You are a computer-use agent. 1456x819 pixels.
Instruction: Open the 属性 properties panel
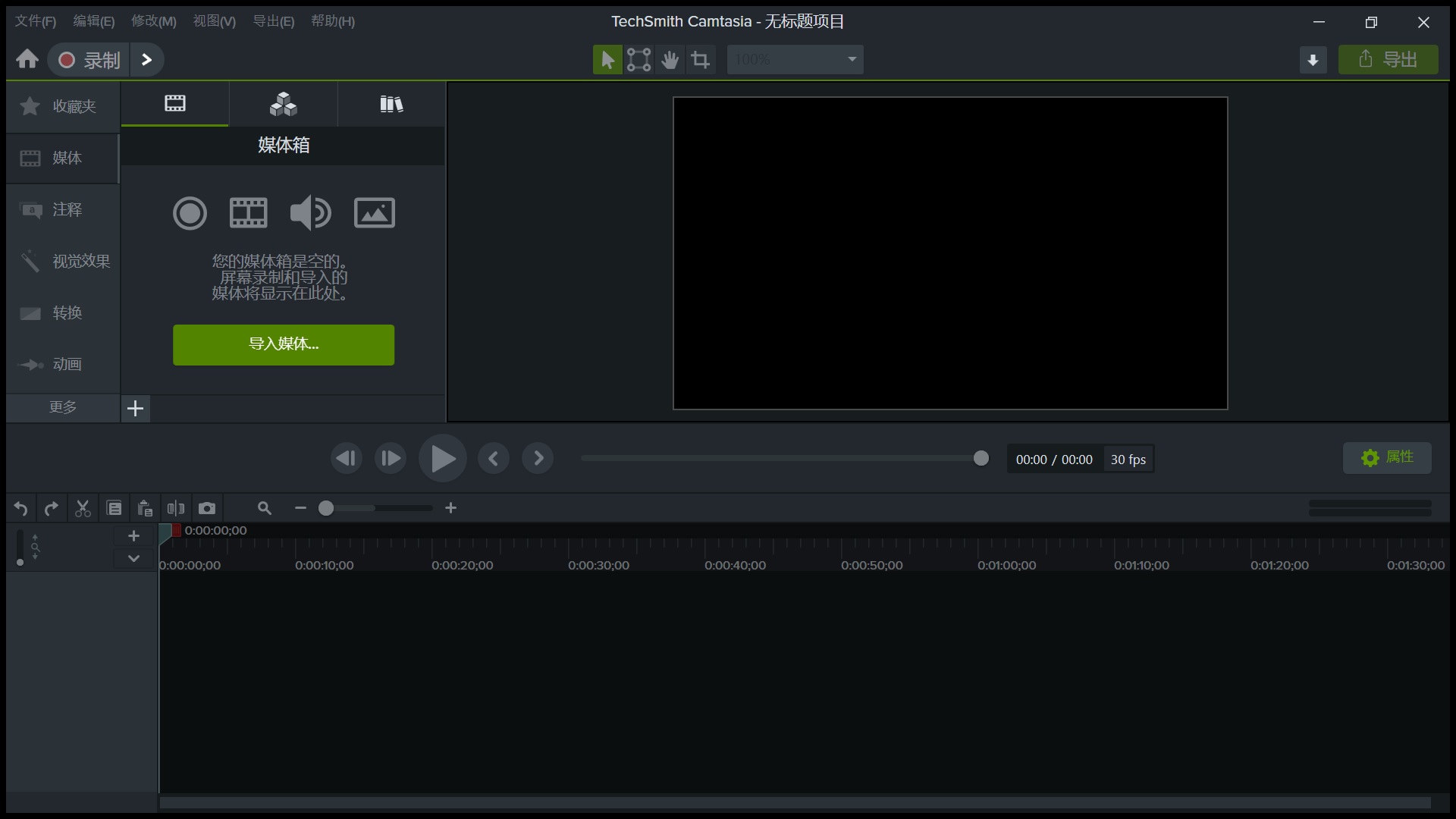tap(1387, 458)
